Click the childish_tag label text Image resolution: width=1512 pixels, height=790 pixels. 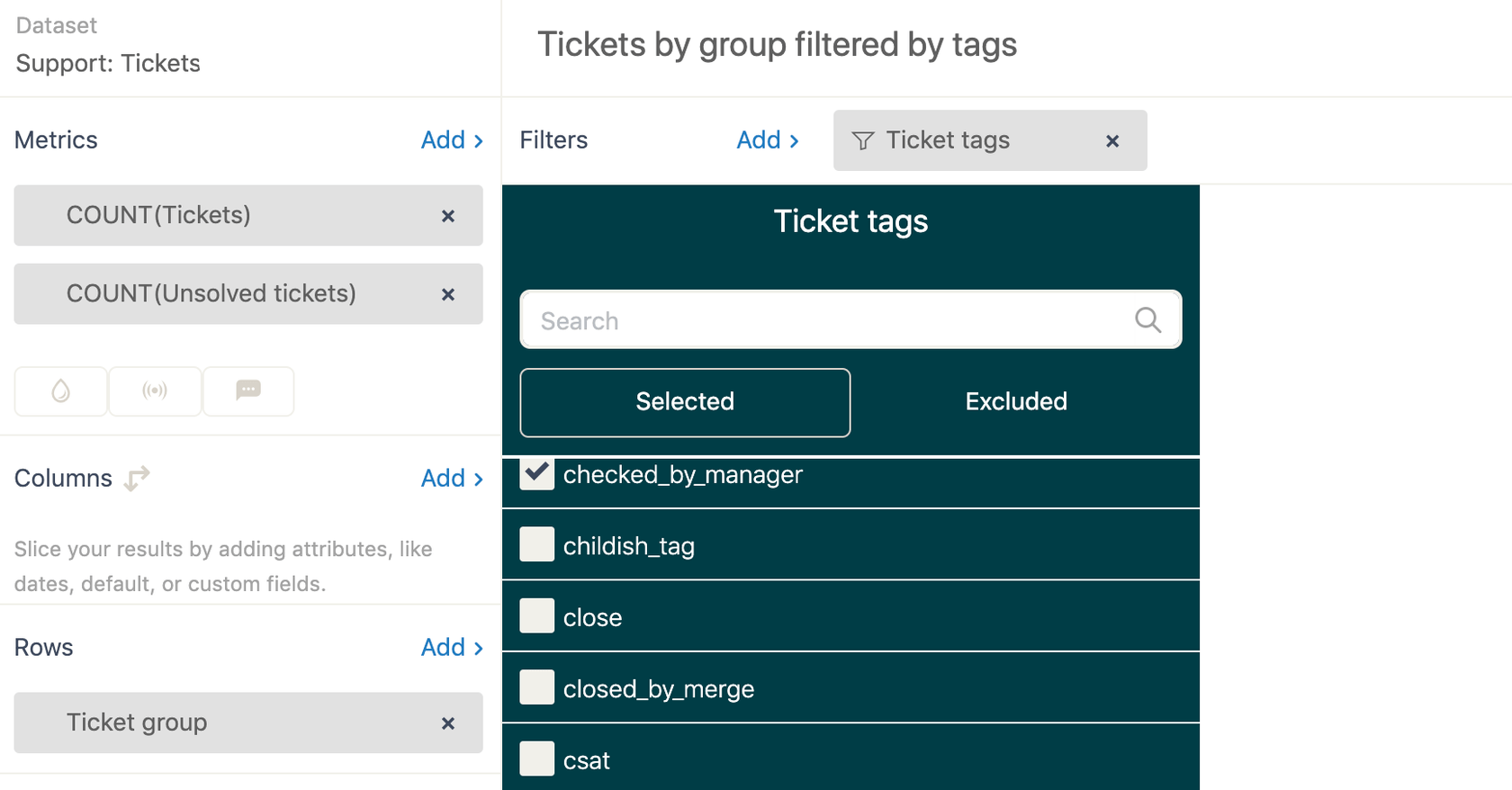[629, 546]
